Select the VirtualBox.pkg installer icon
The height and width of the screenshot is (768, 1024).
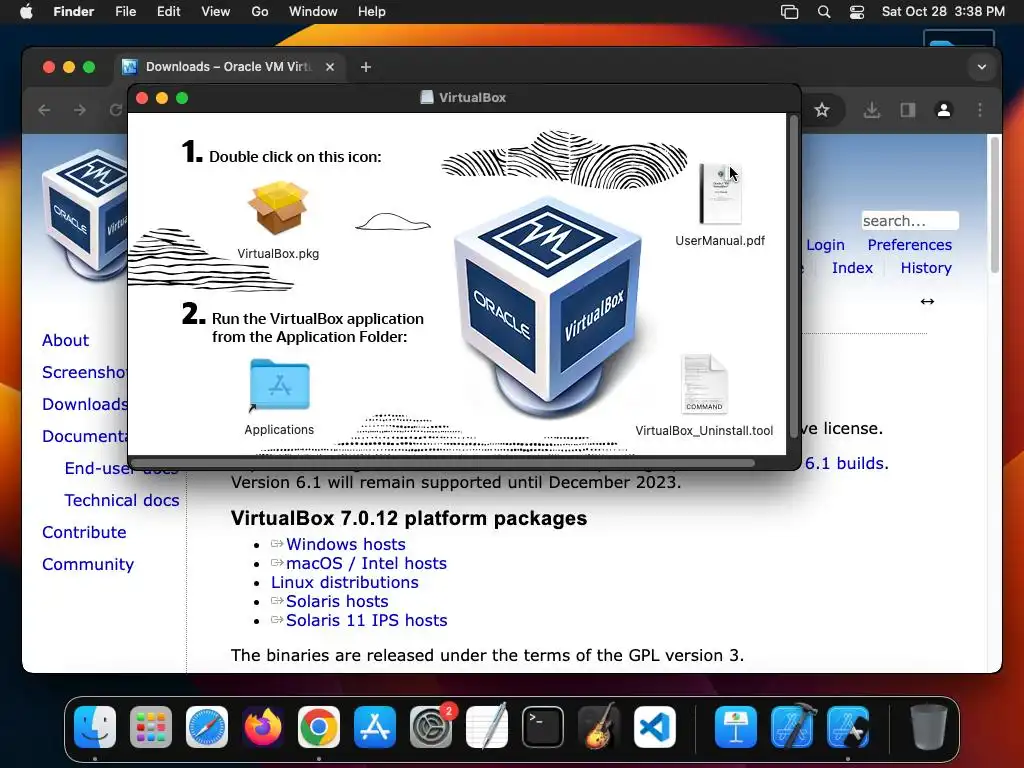click(278, 208)
